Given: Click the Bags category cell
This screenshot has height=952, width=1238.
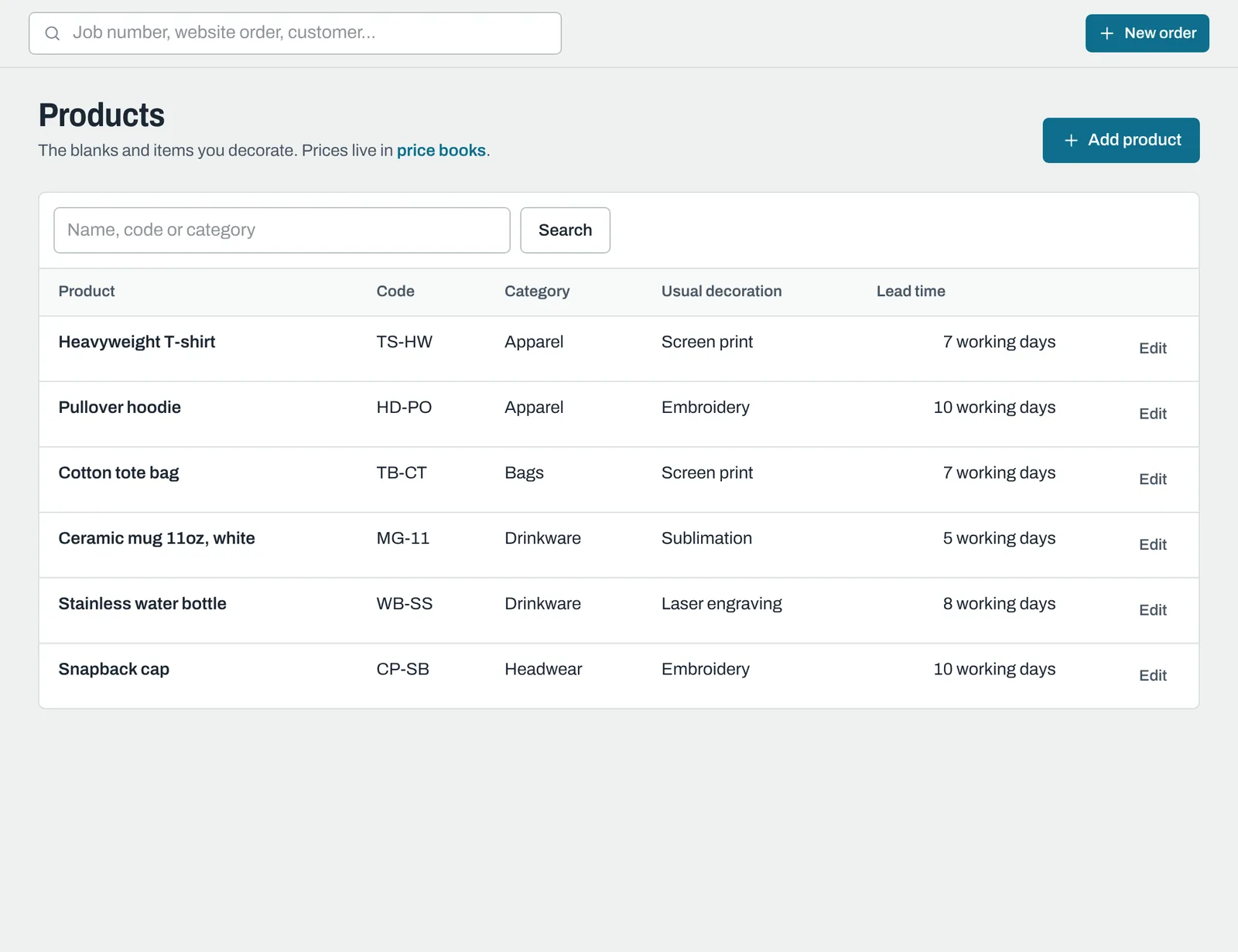Looking at the screenshot, I should (524, 473).
